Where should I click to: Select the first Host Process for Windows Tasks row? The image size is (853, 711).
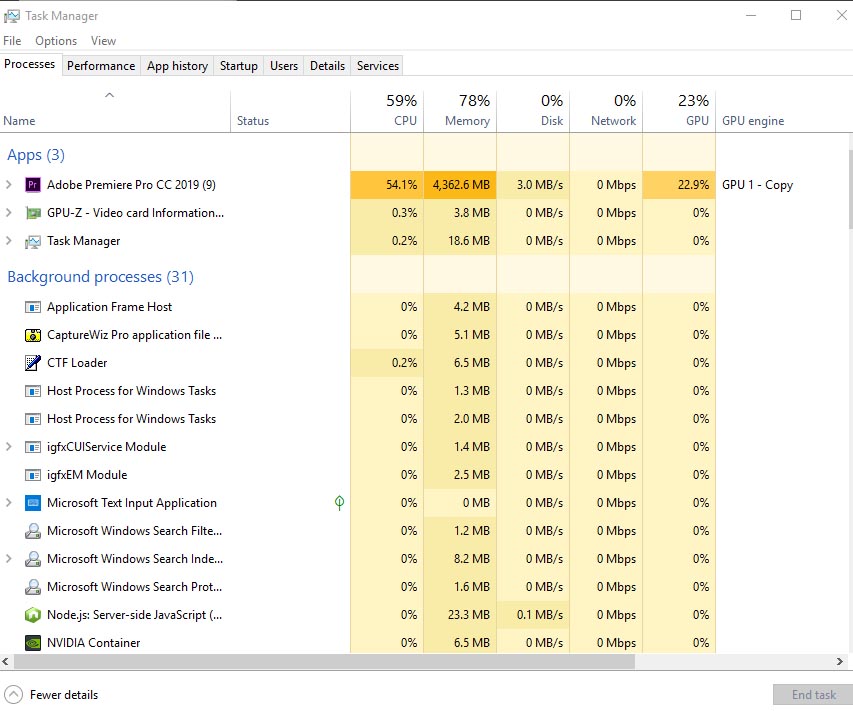point(358,391)
